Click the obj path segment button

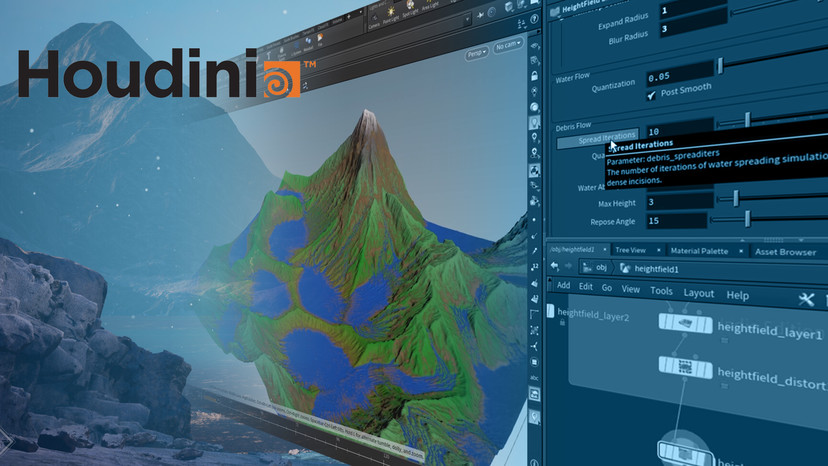(x=595, y=267)
